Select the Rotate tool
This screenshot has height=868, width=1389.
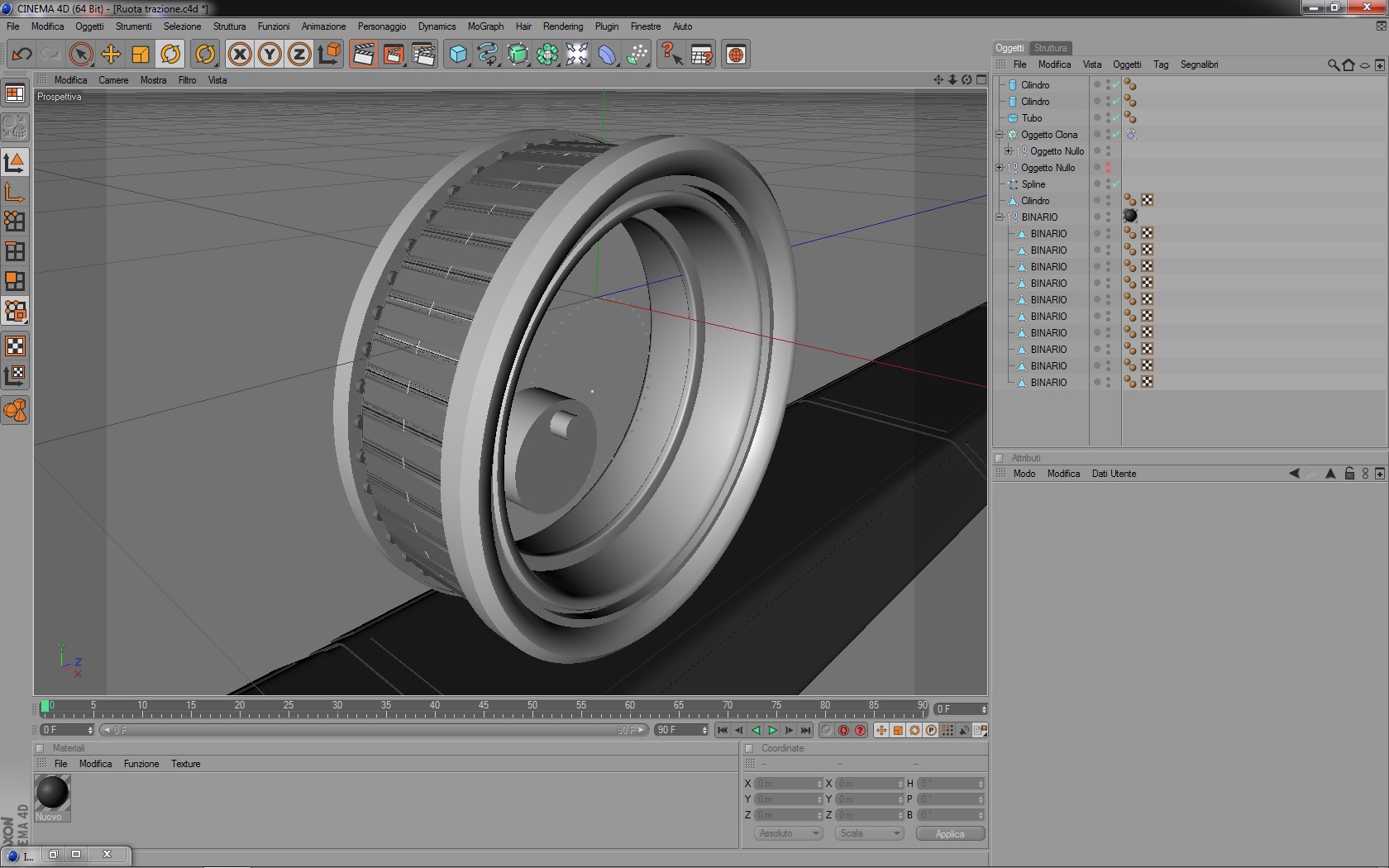tap(170, 55)
